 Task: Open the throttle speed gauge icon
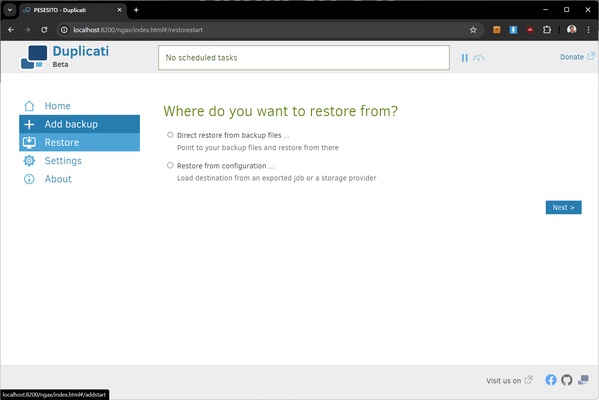tap(479, 58)
